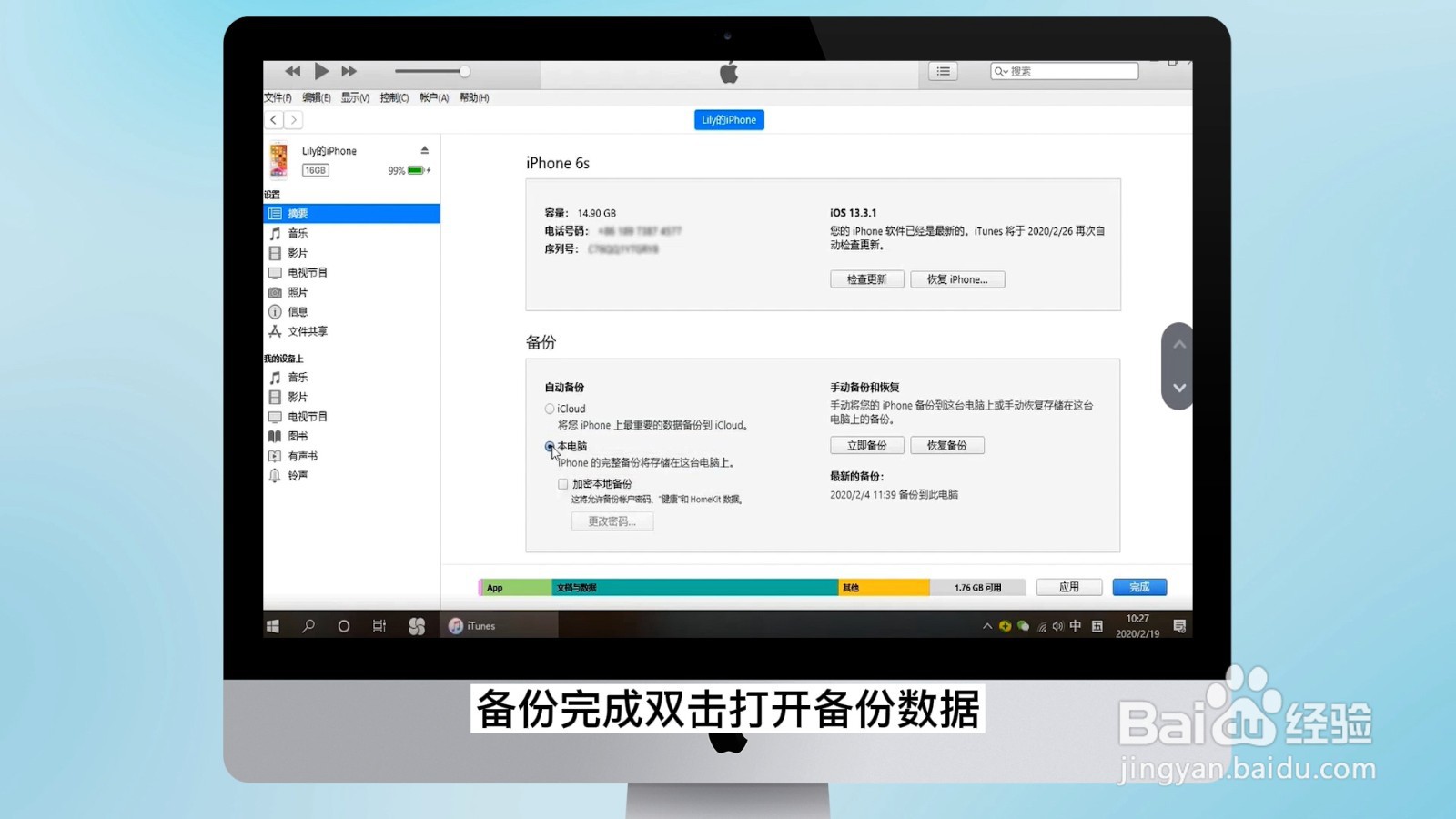Click the rewind playback button
1456x819 pixels.
[292, 71]
